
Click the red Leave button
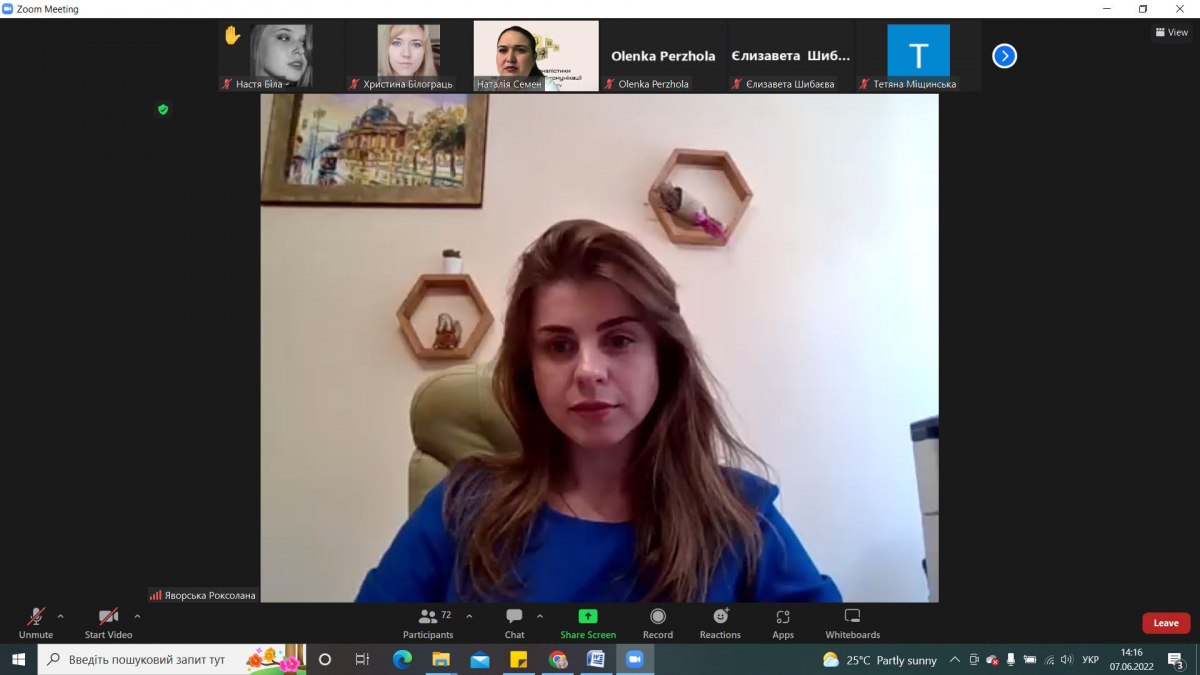tap(1166, 623)
